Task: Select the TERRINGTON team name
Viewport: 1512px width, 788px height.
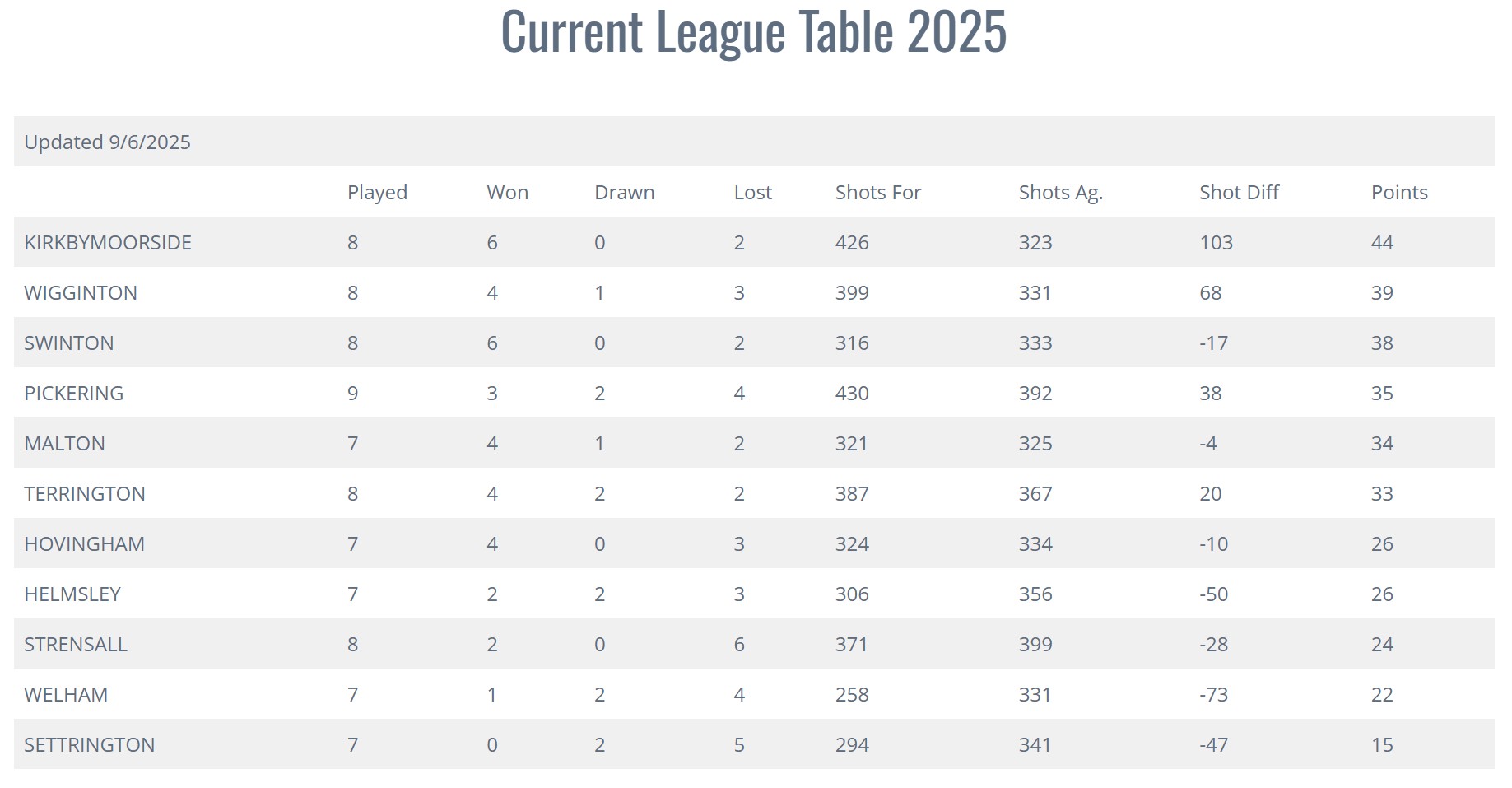Action: (x=85, y=494)
